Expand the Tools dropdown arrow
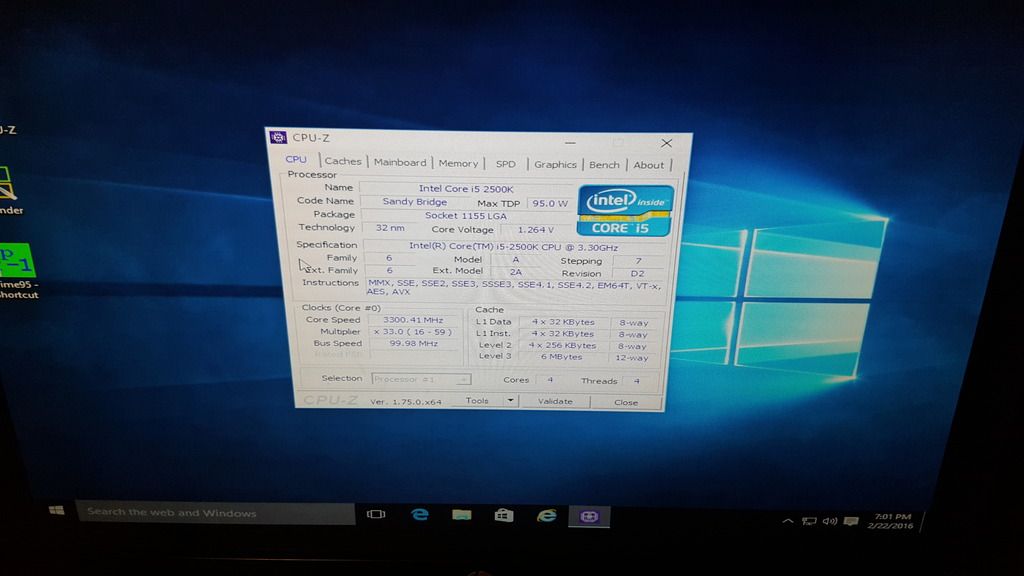1024x576 pixels. pos(510,400)
